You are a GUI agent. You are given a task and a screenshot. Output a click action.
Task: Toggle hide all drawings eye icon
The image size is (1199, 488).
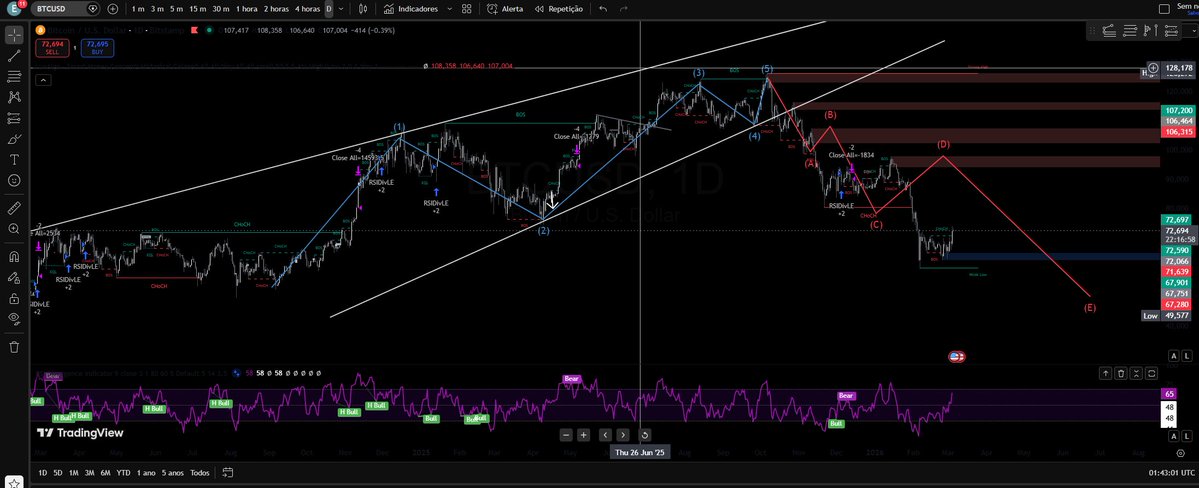coord(14,319)
